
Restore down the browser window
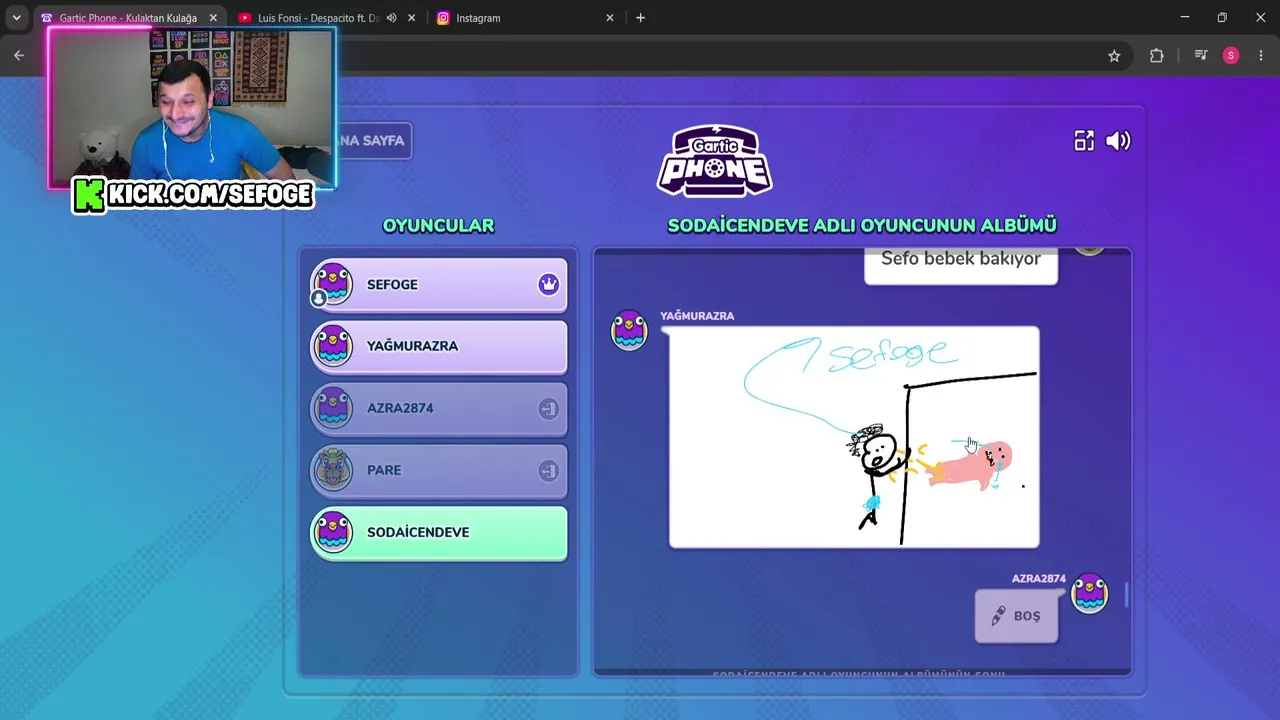point(1222,17)
